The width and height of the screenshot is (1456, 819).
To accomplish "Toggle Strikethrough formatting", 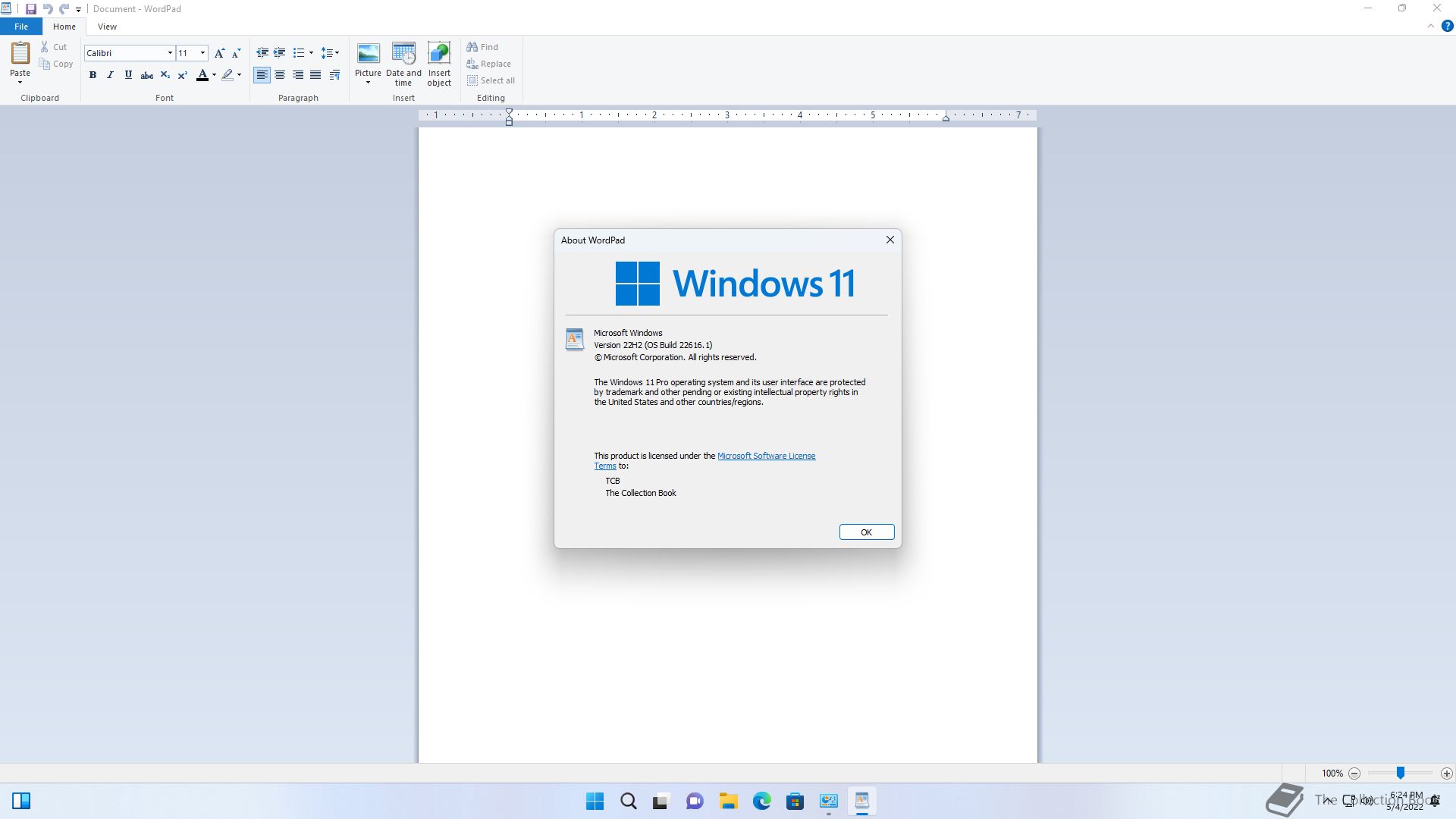I will 146,75.
